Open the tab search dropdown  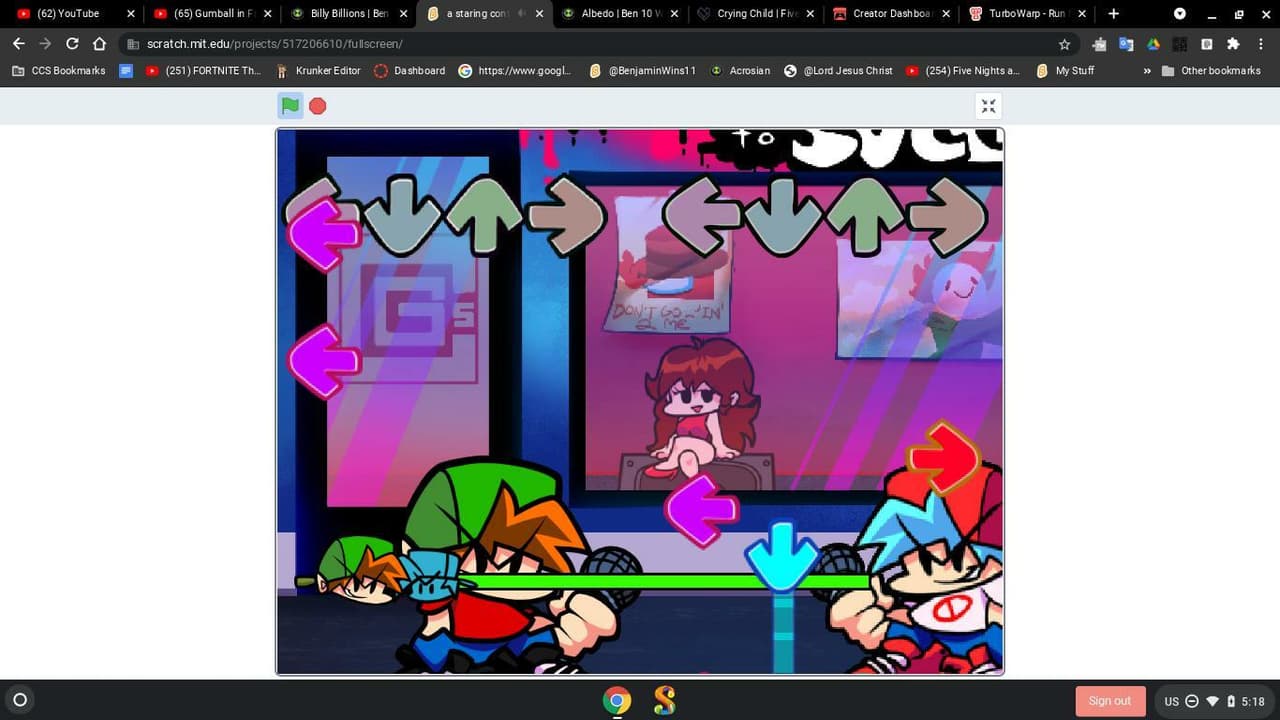tap(1180, 14)
